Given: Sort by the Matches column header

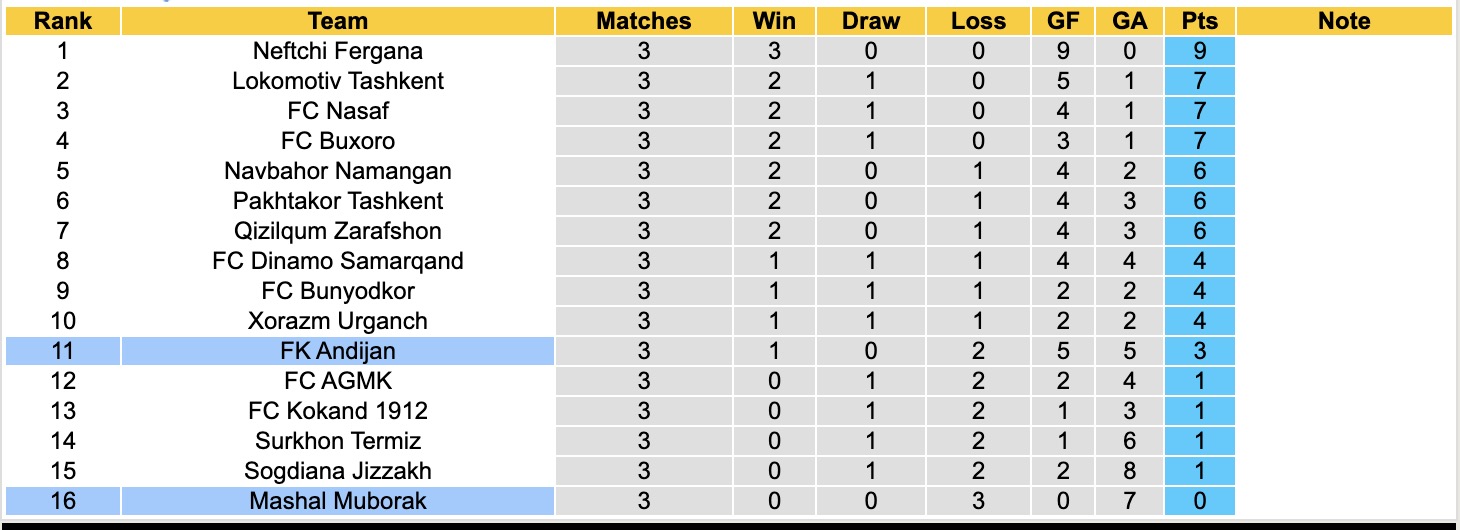Looking at the screenshot, I should tap(643, 21).
